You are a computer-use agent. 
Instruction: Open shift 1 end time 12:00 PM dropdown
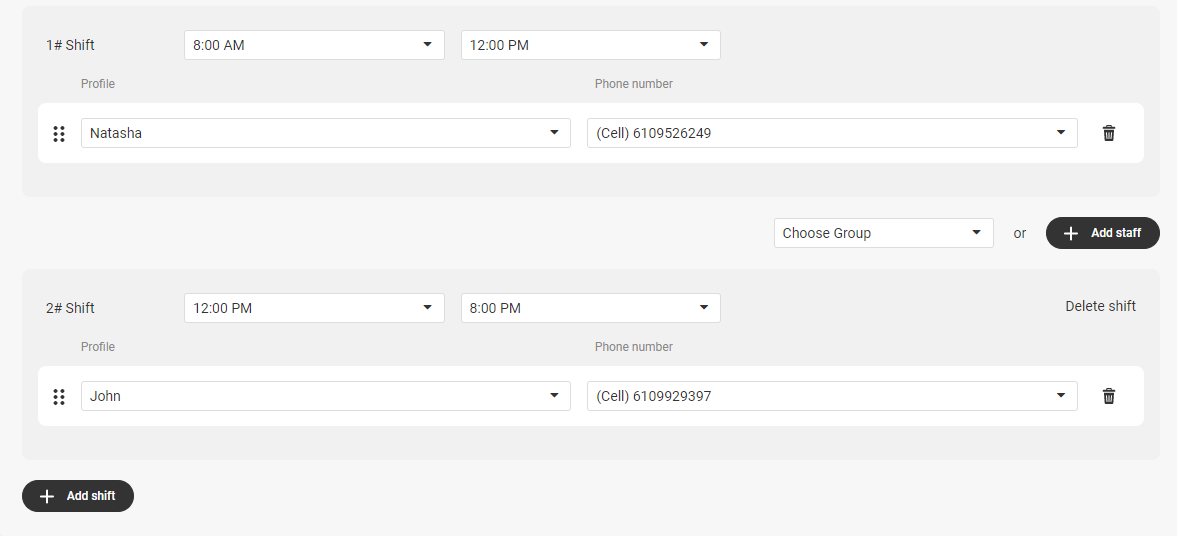click(x=590, y=45)
